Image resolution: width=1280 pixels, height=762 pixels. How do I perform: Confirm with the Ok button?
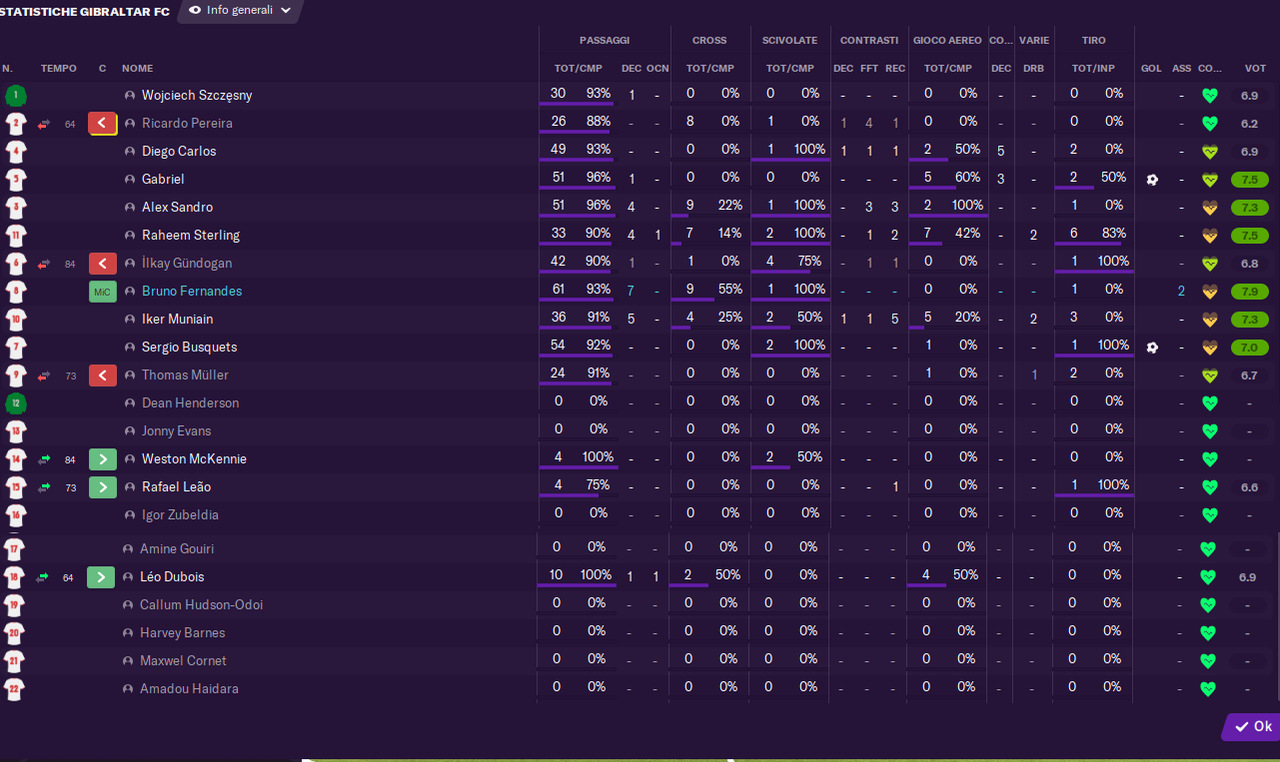(1253, 727)
